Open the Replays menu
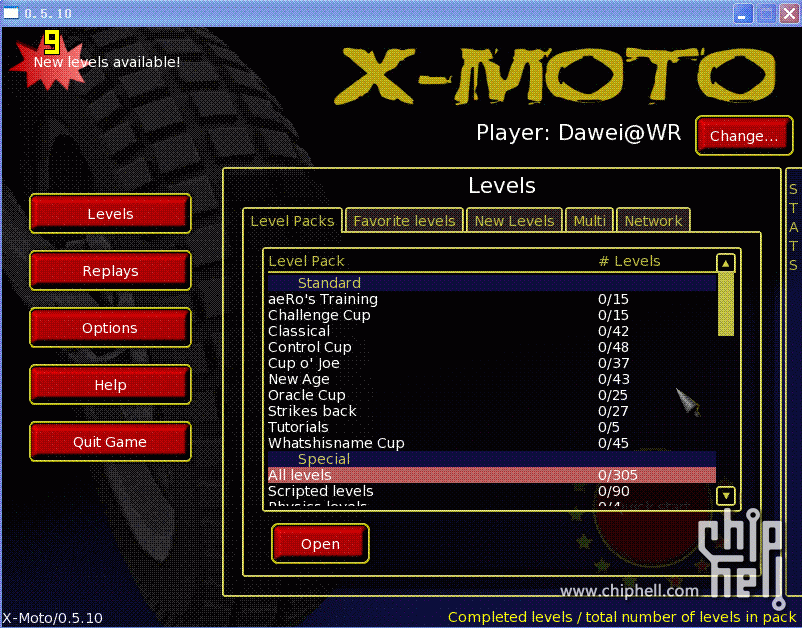 [110, 271]
